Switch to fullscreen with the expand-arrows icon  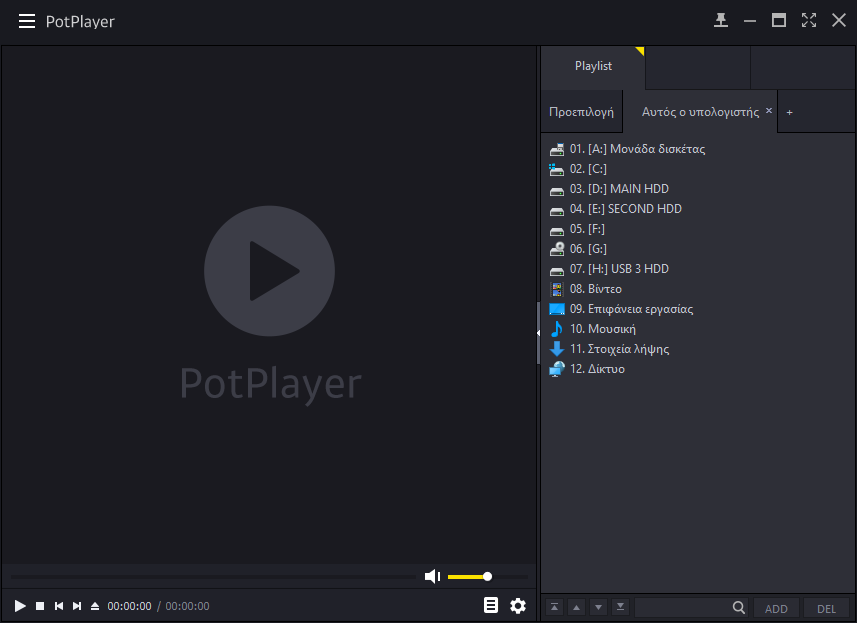click(809, 21)
